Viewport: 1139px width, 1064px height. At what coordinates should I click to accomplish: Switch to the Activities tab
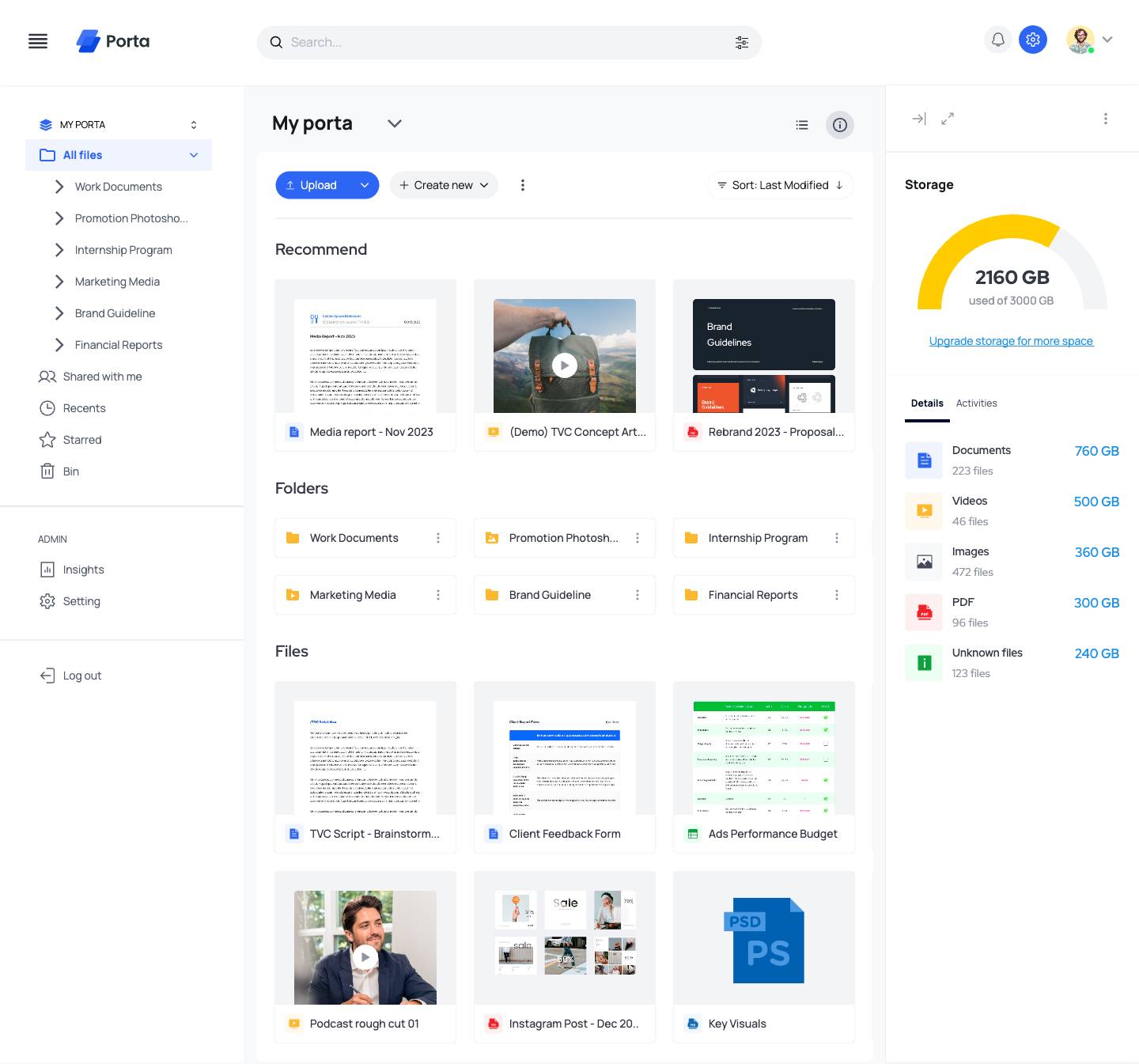(976, 403)
